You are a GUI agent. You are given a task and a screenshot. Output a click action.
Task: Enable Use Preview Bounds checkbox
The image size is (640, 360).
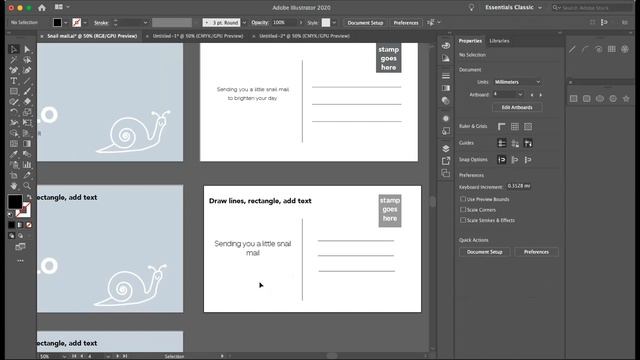[x=463, y=199]
